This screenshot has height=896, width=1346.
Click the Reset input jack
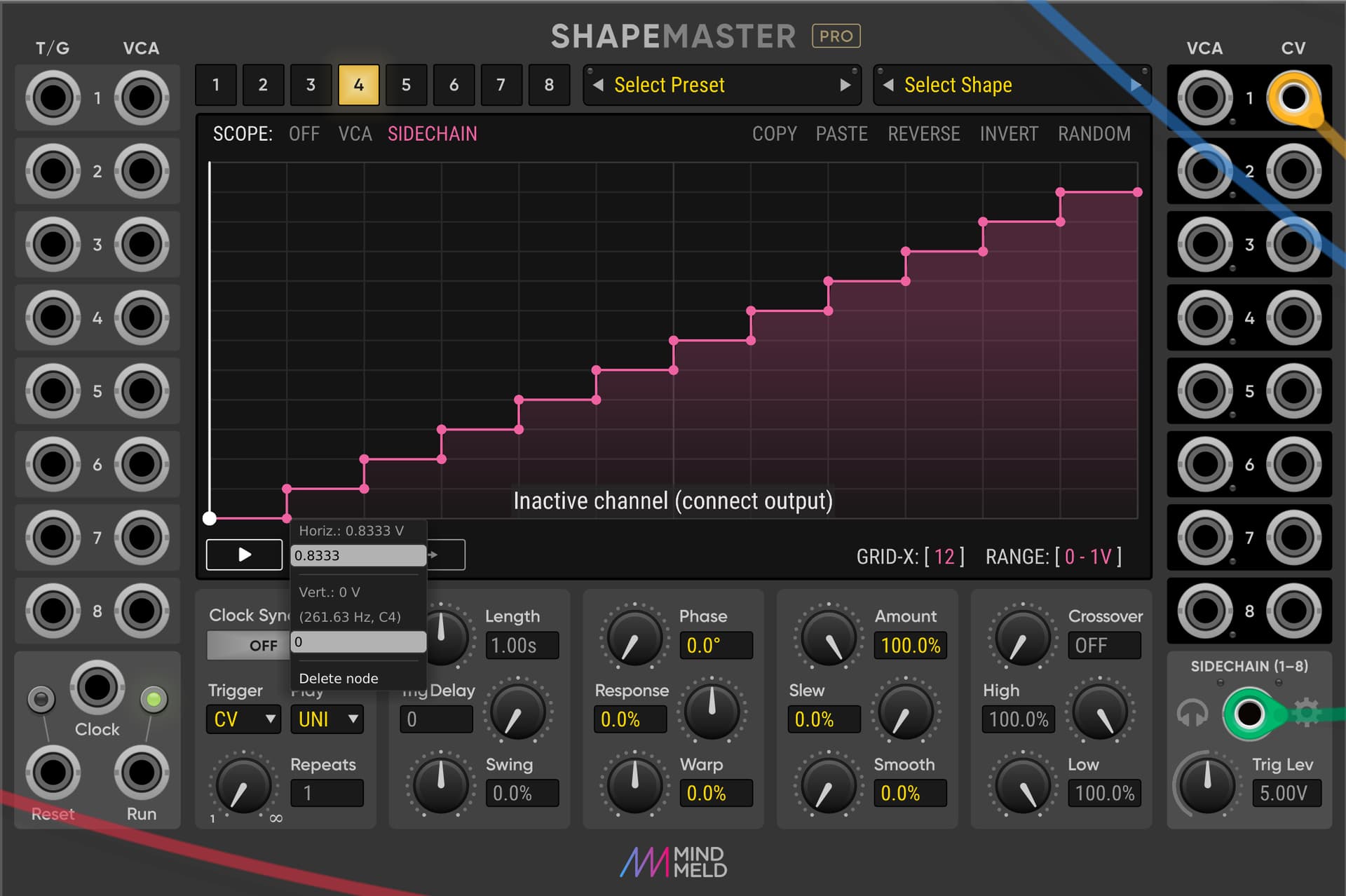53,773
